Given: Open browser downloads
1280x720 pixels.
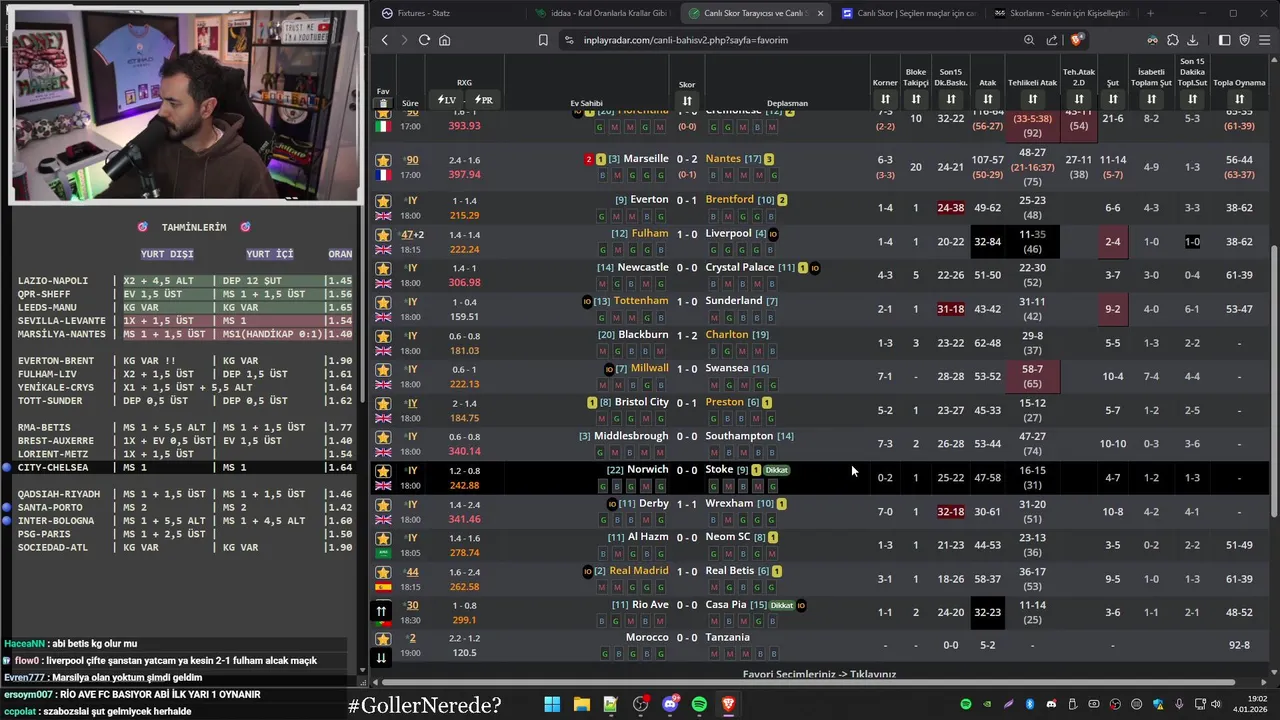Looking at the screenshot, I should pyautogui.click(x=1193, y=40).
